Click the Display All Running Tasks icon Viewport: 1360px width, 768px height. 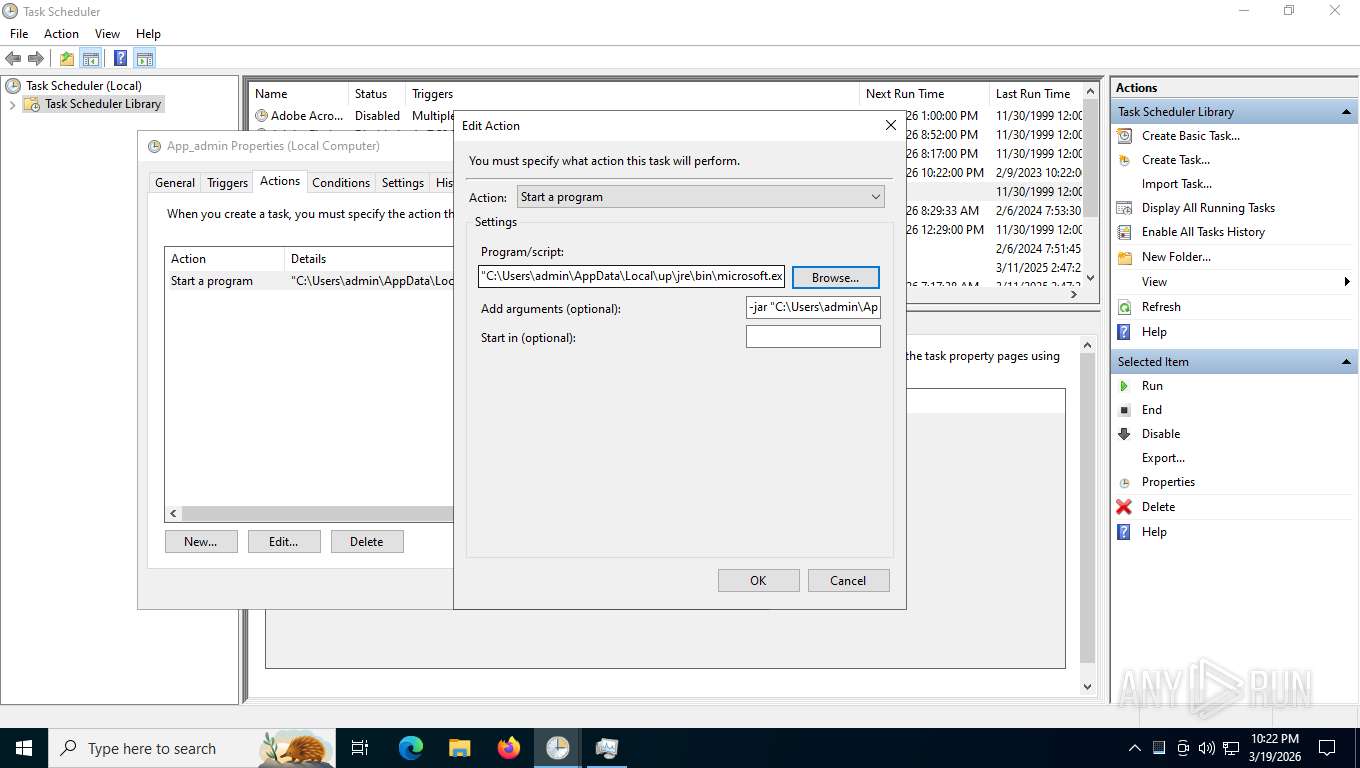1125,208
